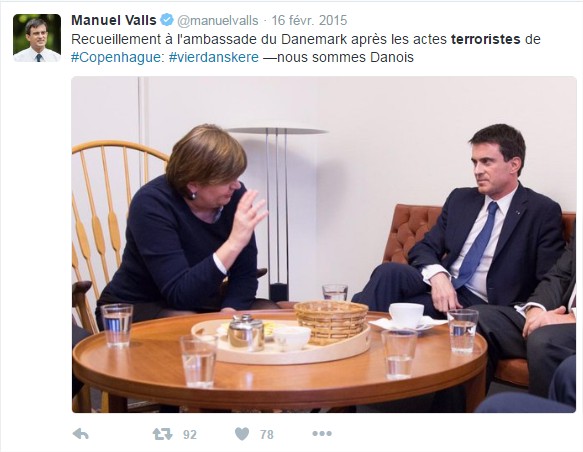Open the Manuel Valls display name link

click(114, 20)
